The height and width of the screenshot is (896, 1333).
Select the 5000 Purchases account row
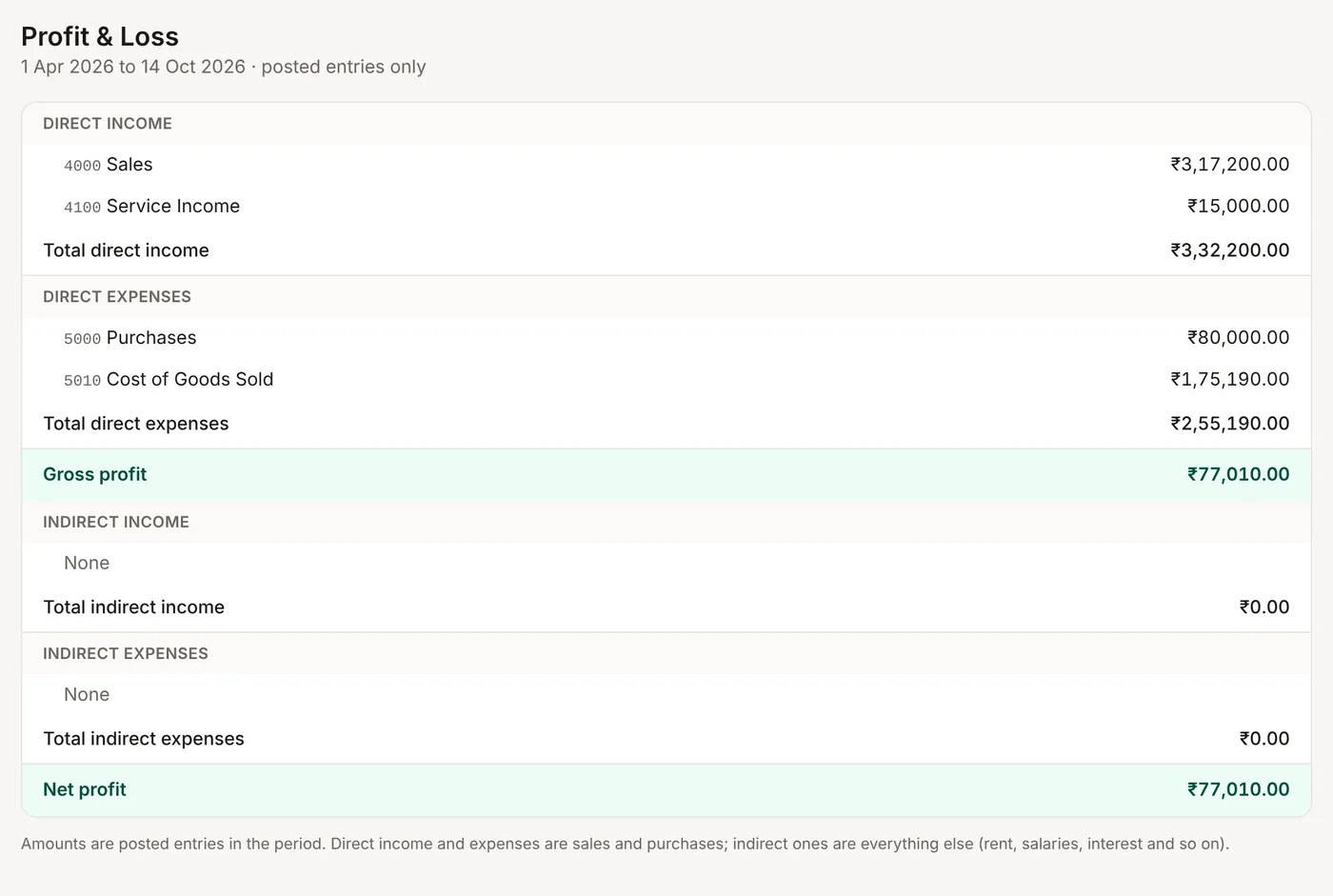(x=666, y=338)
